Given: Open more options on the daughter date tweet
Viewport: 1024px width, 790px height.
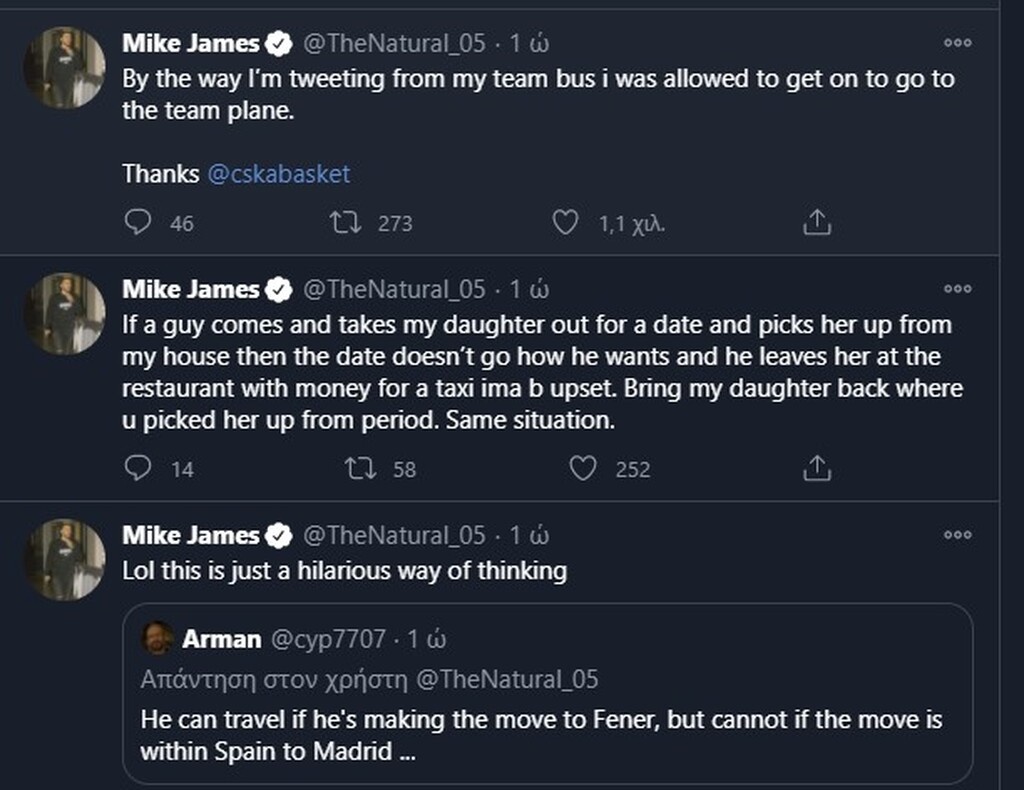Looking at the screenshot, I should tap(957, 289).
